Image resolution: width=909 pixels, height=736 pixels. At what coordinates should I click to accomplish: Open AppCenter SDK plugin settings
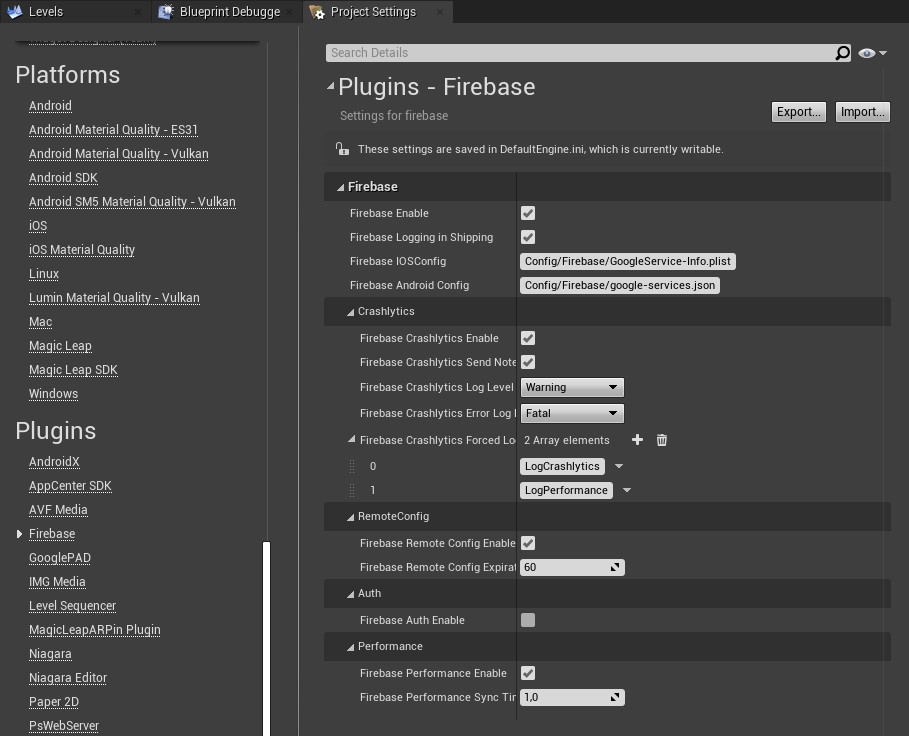[70, 486]
